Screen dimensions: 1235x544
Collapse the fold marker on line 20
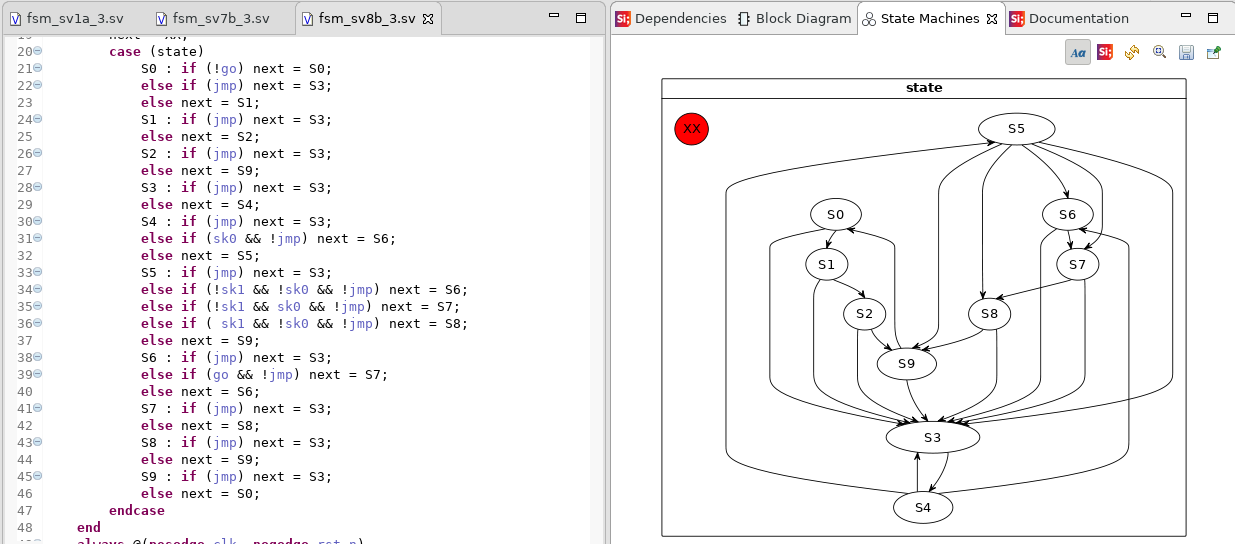37,51
